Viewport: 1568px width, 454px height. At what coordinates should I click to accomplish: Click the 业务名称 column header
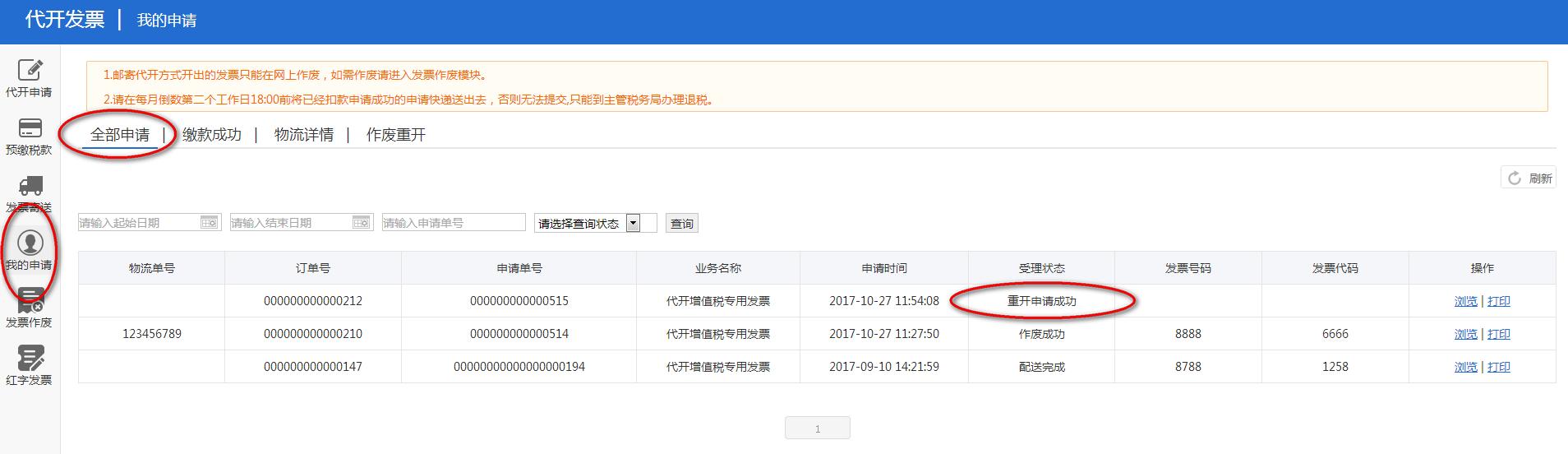[718, 268]
